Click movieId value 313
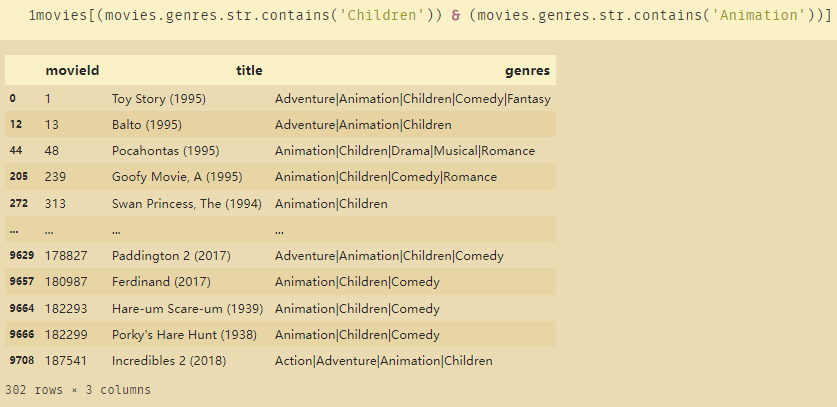Viewport: 837px width, 407px height. tap(56, 204)
